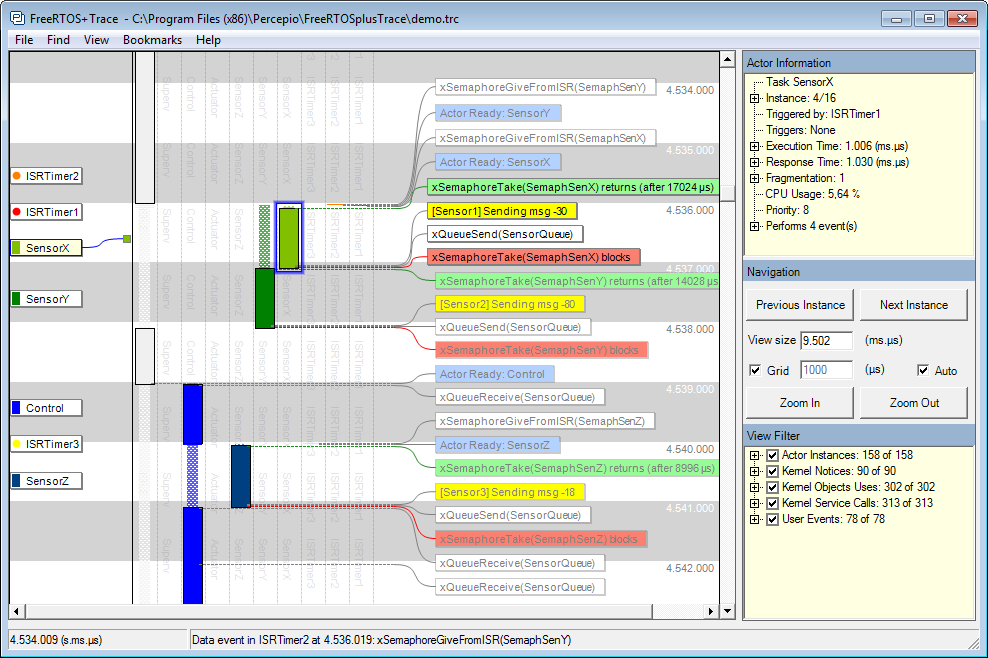The height and width of the screenshot is (658, 988).
Task: Open the Help menu
Action: pos(208,40)
